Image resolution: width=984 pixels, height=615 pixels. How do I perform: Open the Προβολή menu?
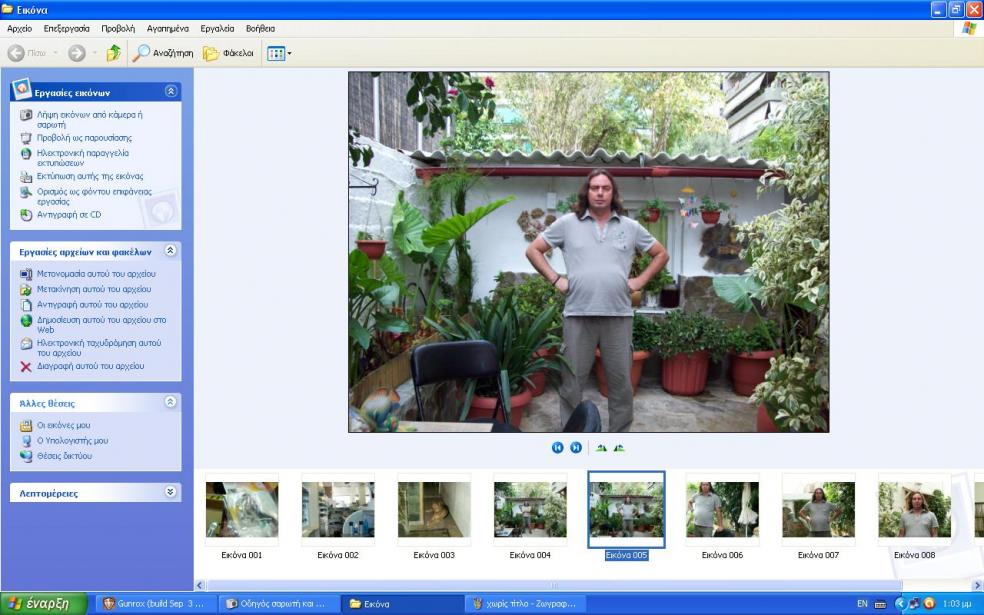[118, 29]
